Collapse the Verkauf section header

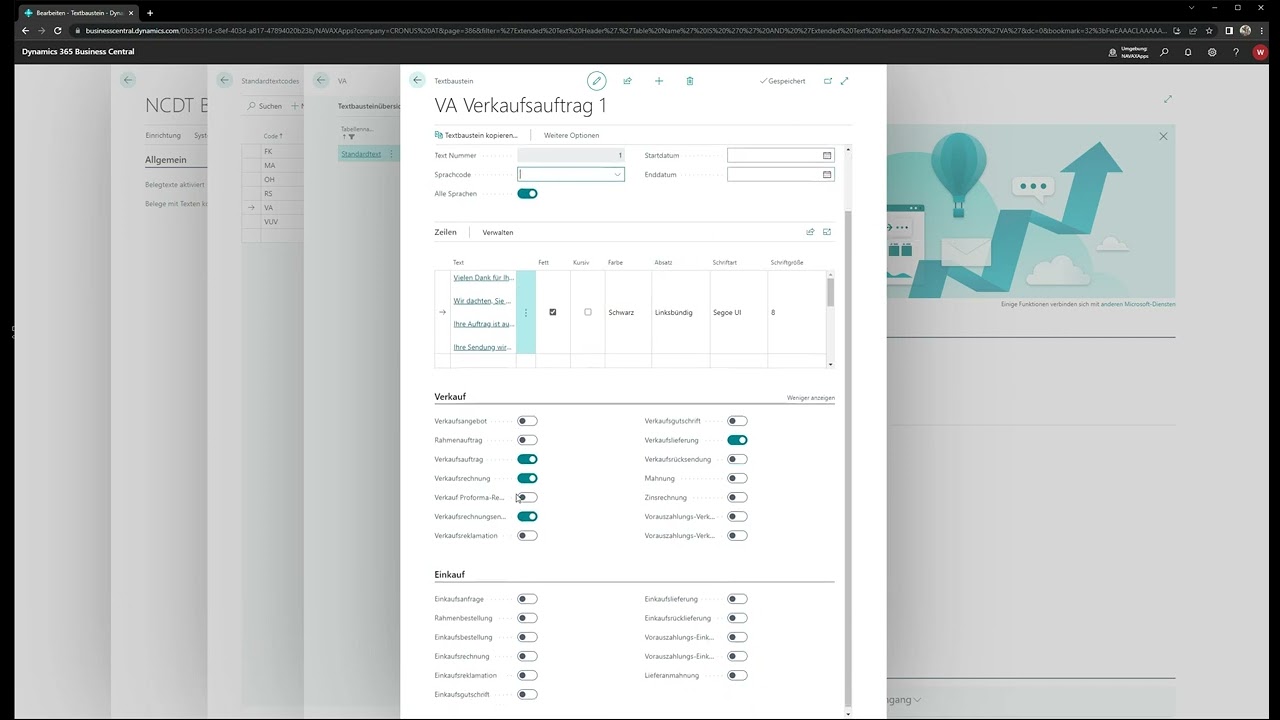[x=450, y=397]
